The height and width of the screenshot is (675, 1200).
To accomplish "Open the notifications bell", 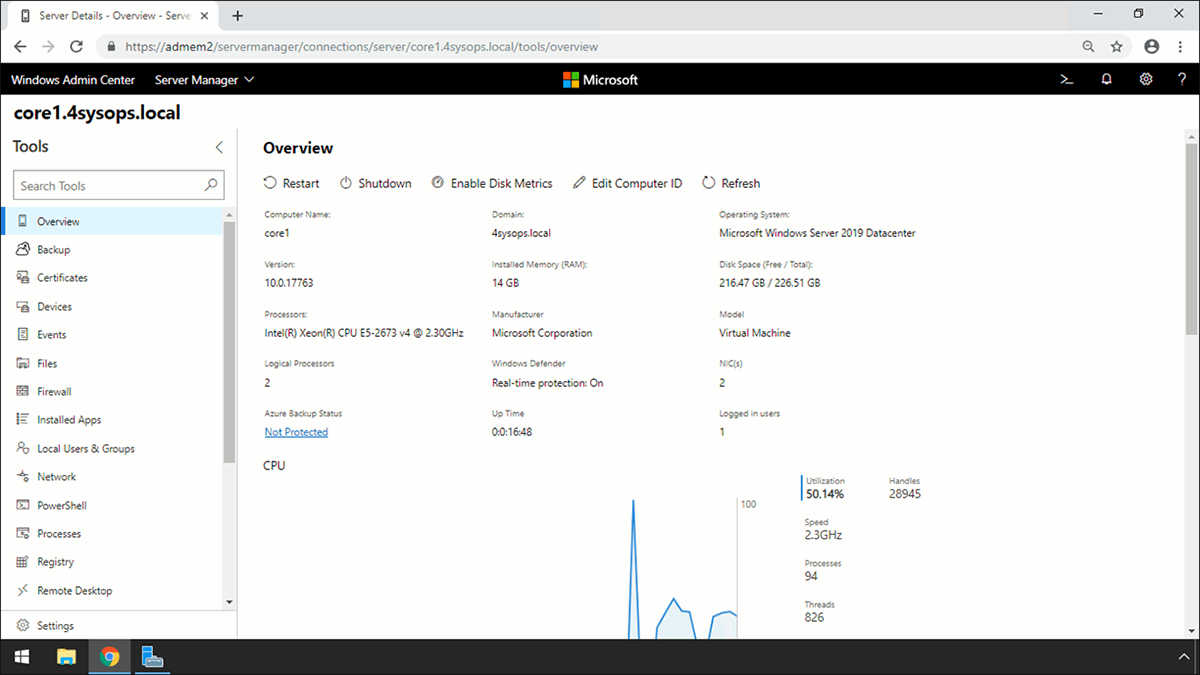I will [x=1106, y=79].
